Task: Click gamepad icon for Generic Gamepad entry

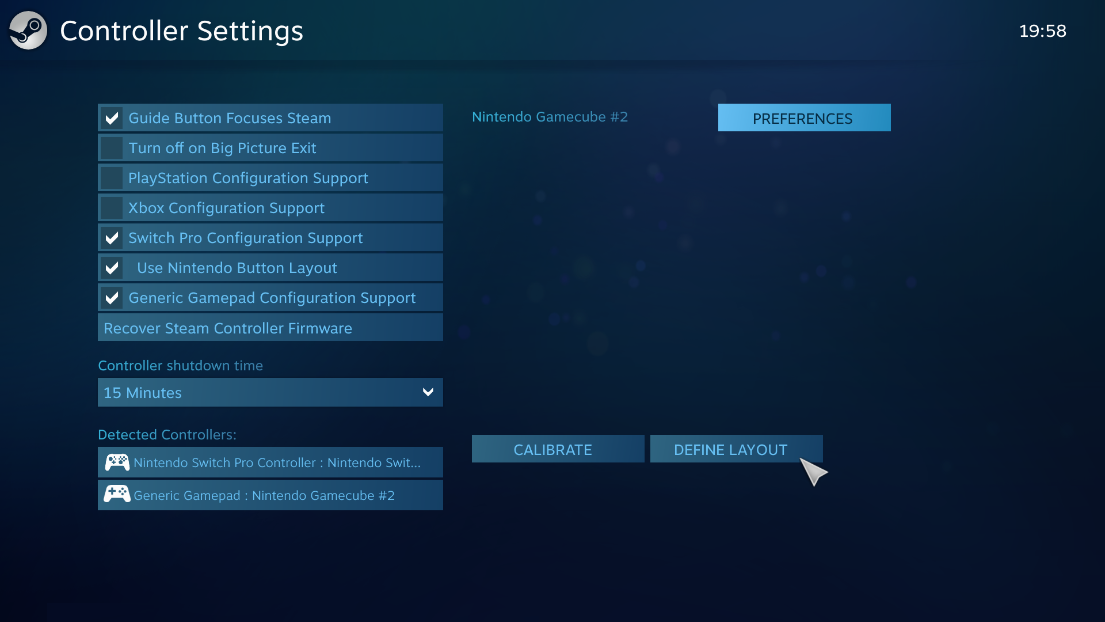Action: (x=117, y=494)
